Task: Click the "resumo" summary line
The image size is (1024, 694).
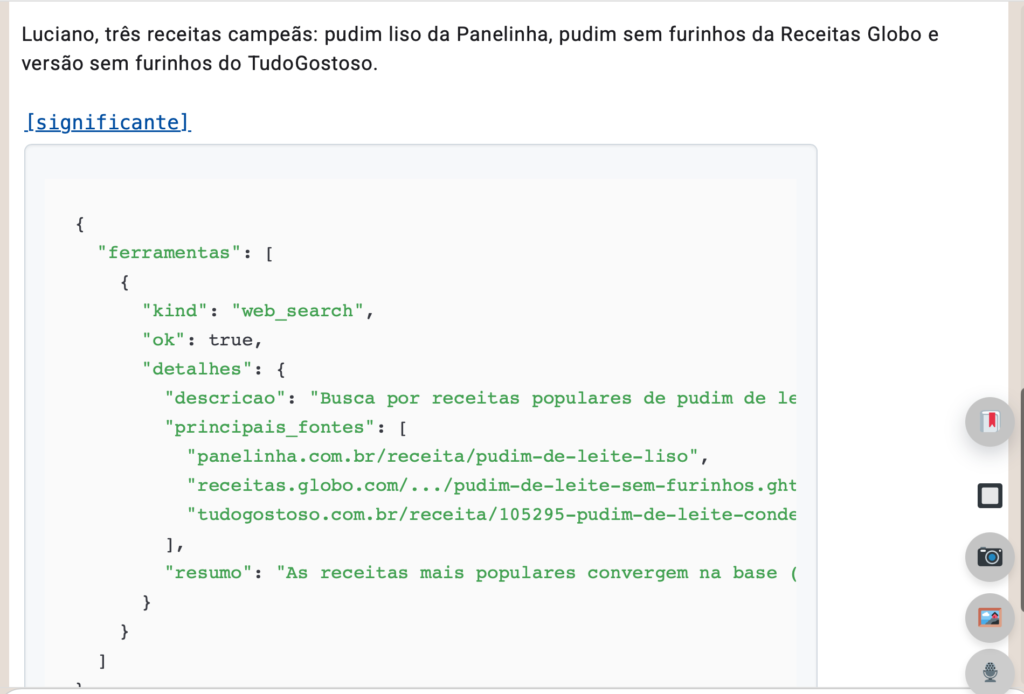Action: tap(480, 573)
